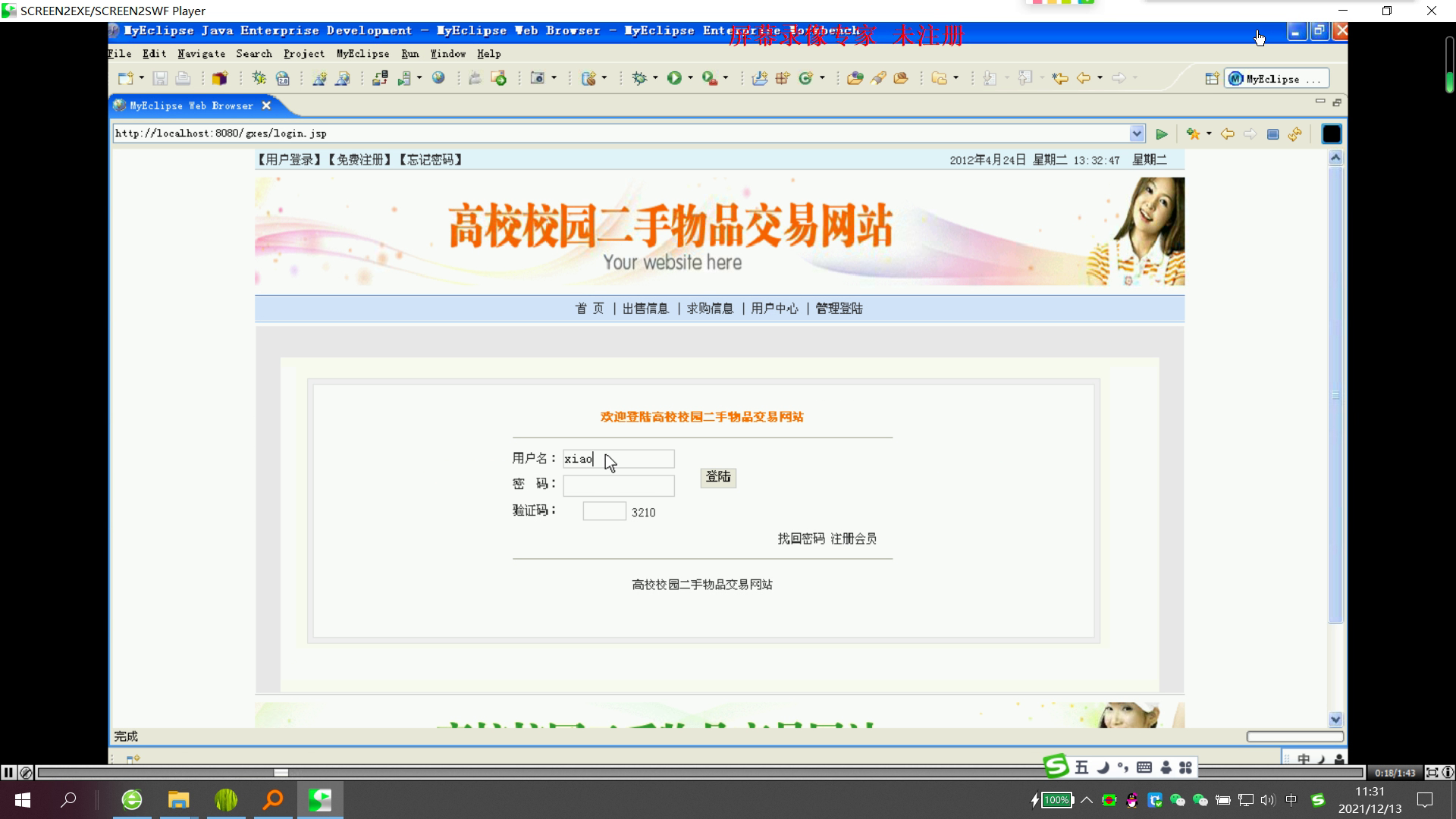Click 出售信息 in the navigation bar
The image size is (1456, 819).
pos(645,309)
